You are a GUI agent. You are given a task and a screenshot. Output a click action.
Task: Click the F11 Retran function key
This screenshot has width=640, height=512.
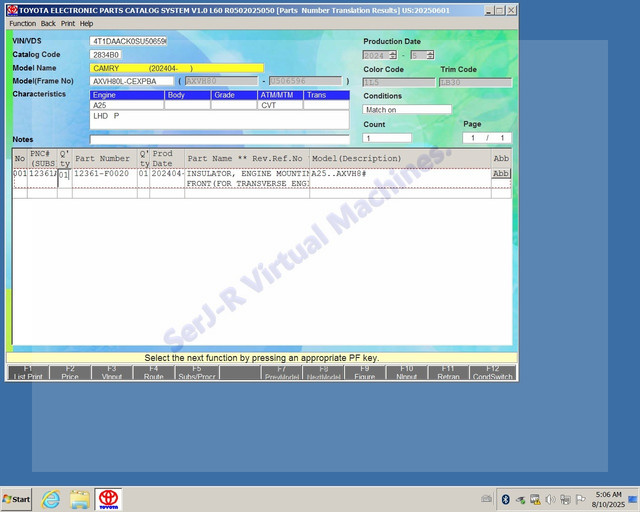click(x=448, y=372)
